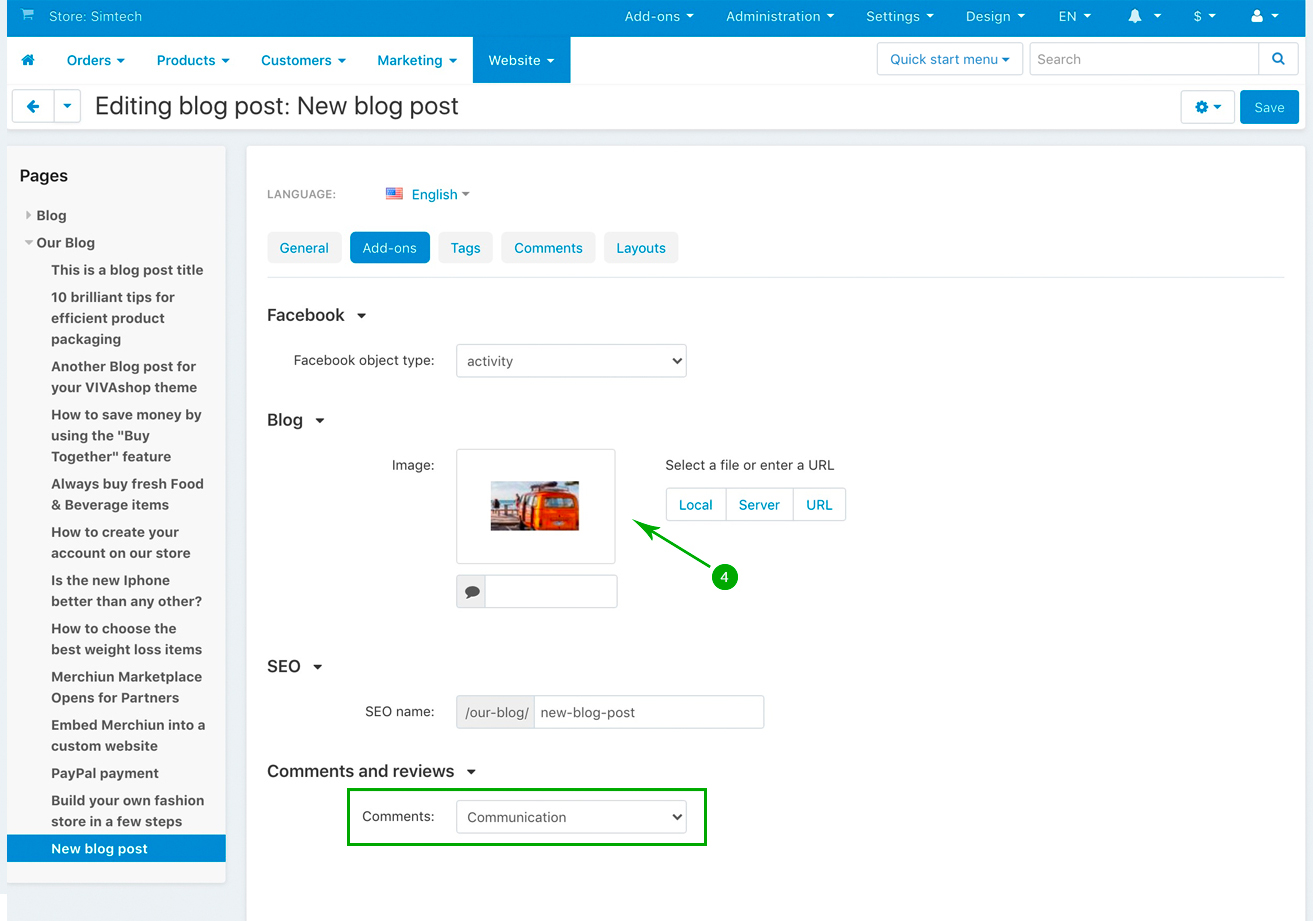Open the notifications bell menu
This screenshot has height=921, width=1313.
(1144, 17)
